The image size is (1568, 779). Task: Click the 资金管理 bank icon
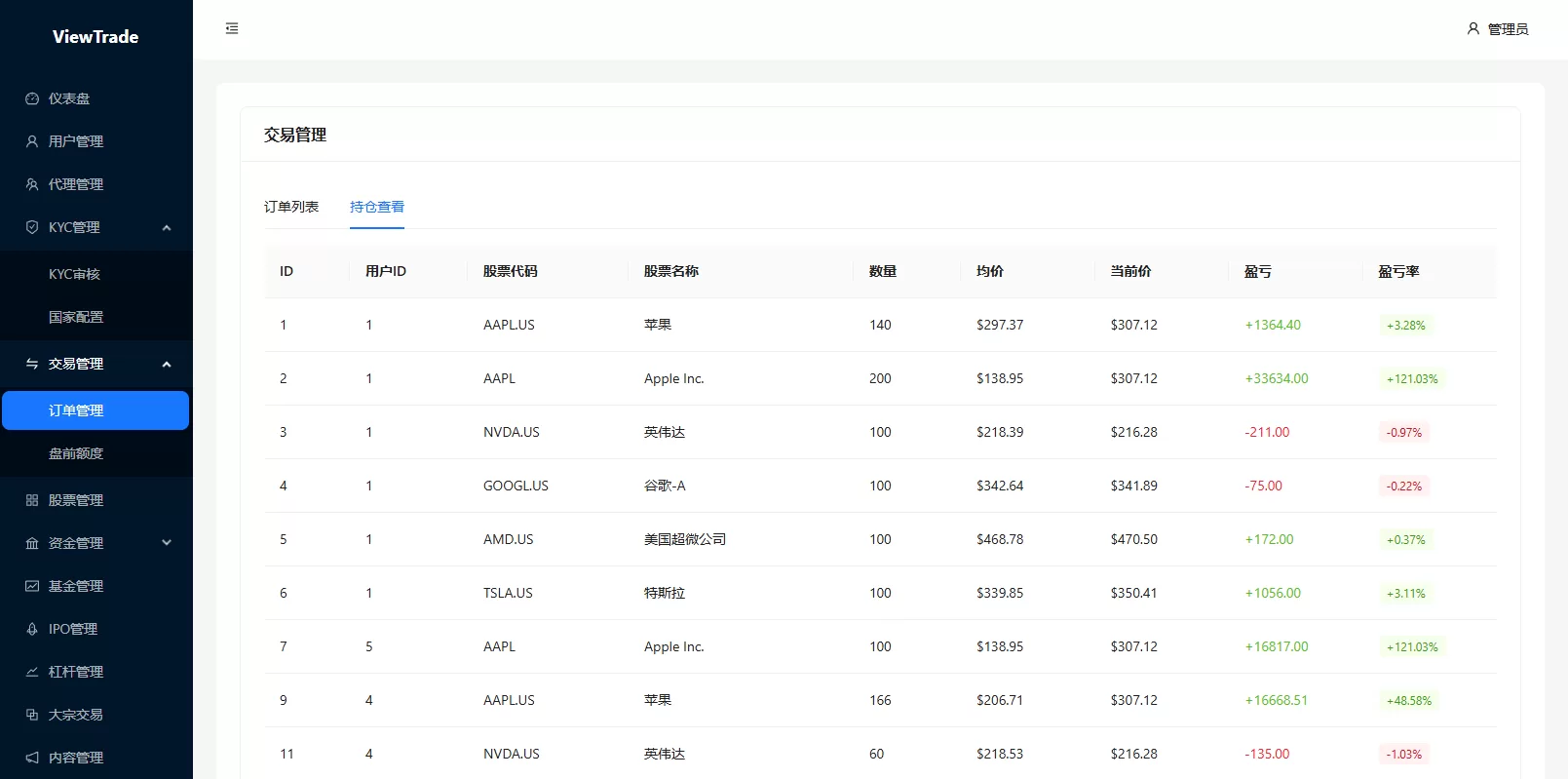tap(32, 543)
